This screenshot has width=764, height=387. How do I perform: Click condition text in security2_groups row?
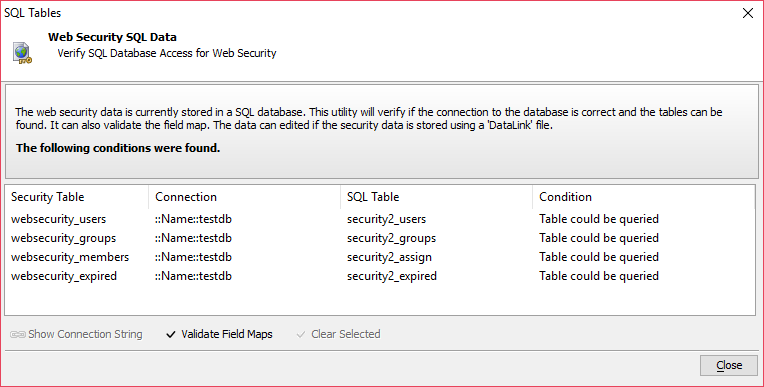coord(599,238)
